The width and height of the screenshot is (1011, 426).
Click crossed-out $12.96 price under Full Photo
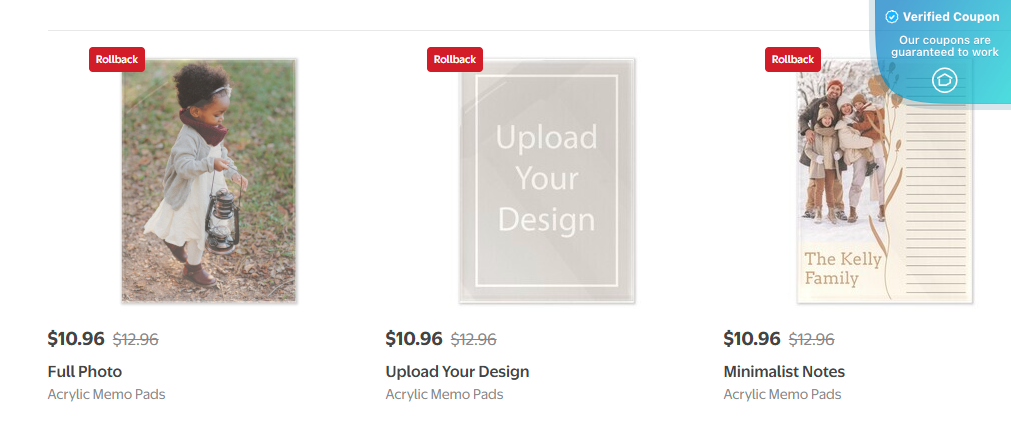click(x=136, y=340)
